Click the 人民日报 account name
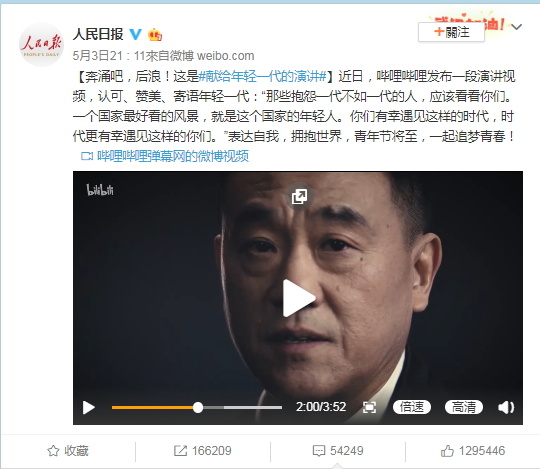Viewport: 540px width, 469px height. tap(98, 34)
